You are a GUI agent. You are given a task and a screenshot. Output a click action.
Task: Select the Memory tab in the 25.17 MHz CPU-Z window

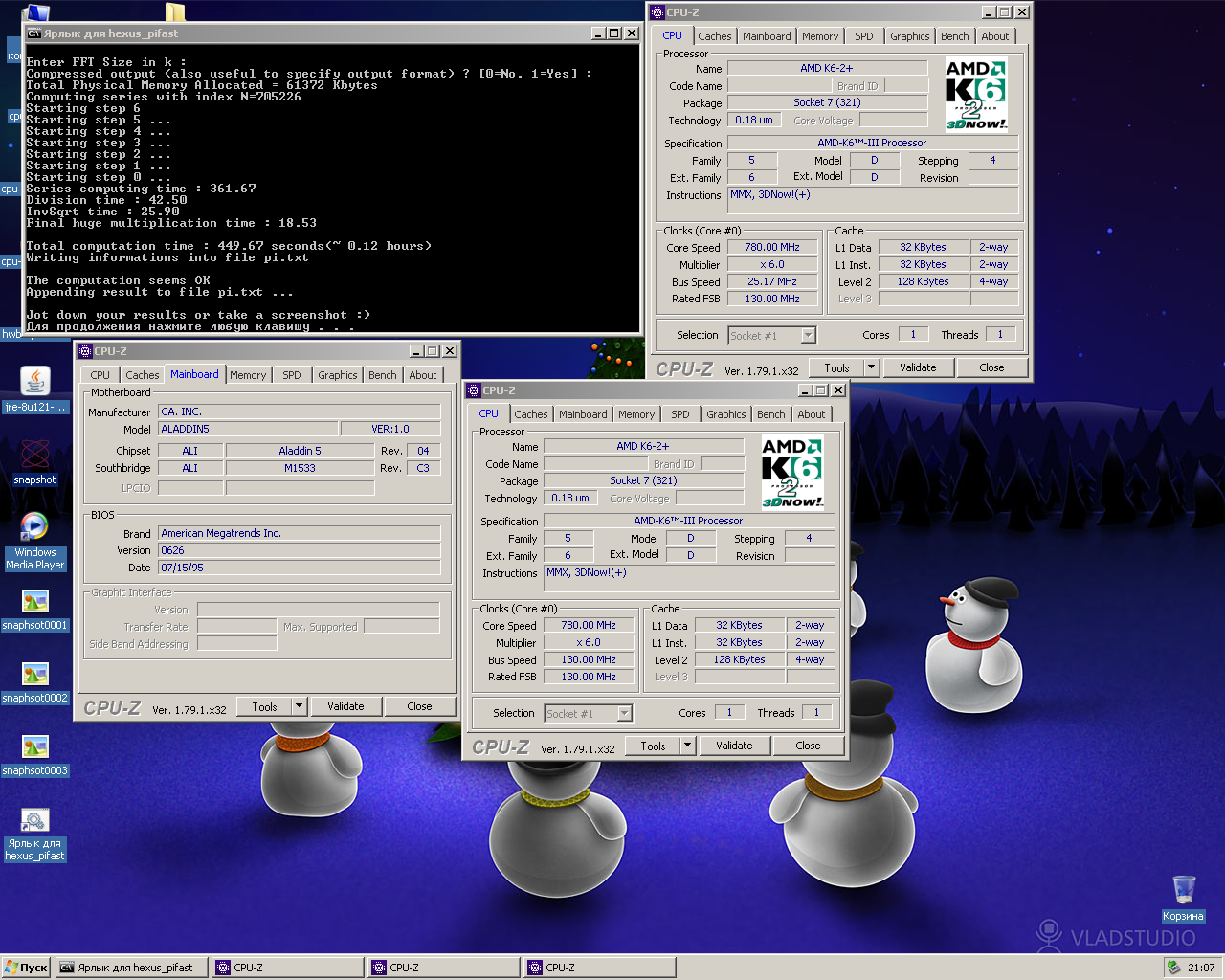pyautogui.click(x=820, y=36)
